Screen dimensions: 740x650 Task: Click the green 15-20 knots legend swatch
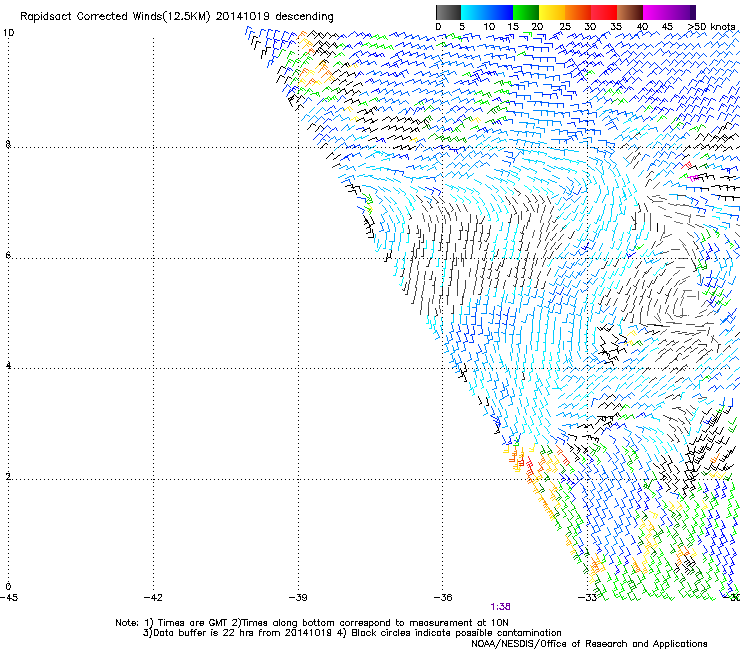tap(526, 12)
